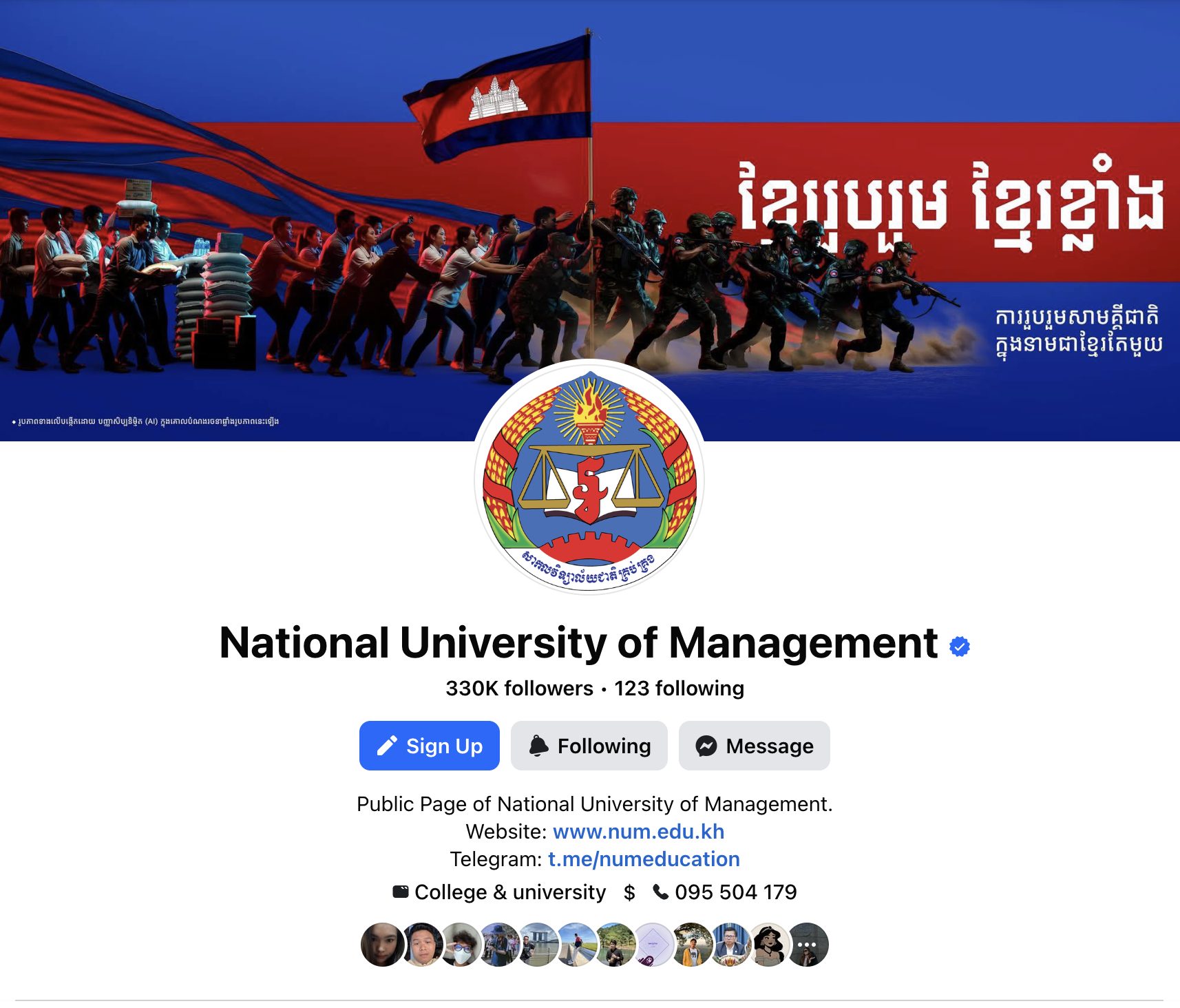Image resolution: width=1180 pixels, height=1008 pixels.
Task: Click the blue verified badge beside page name
Action: tap(959, 647)
